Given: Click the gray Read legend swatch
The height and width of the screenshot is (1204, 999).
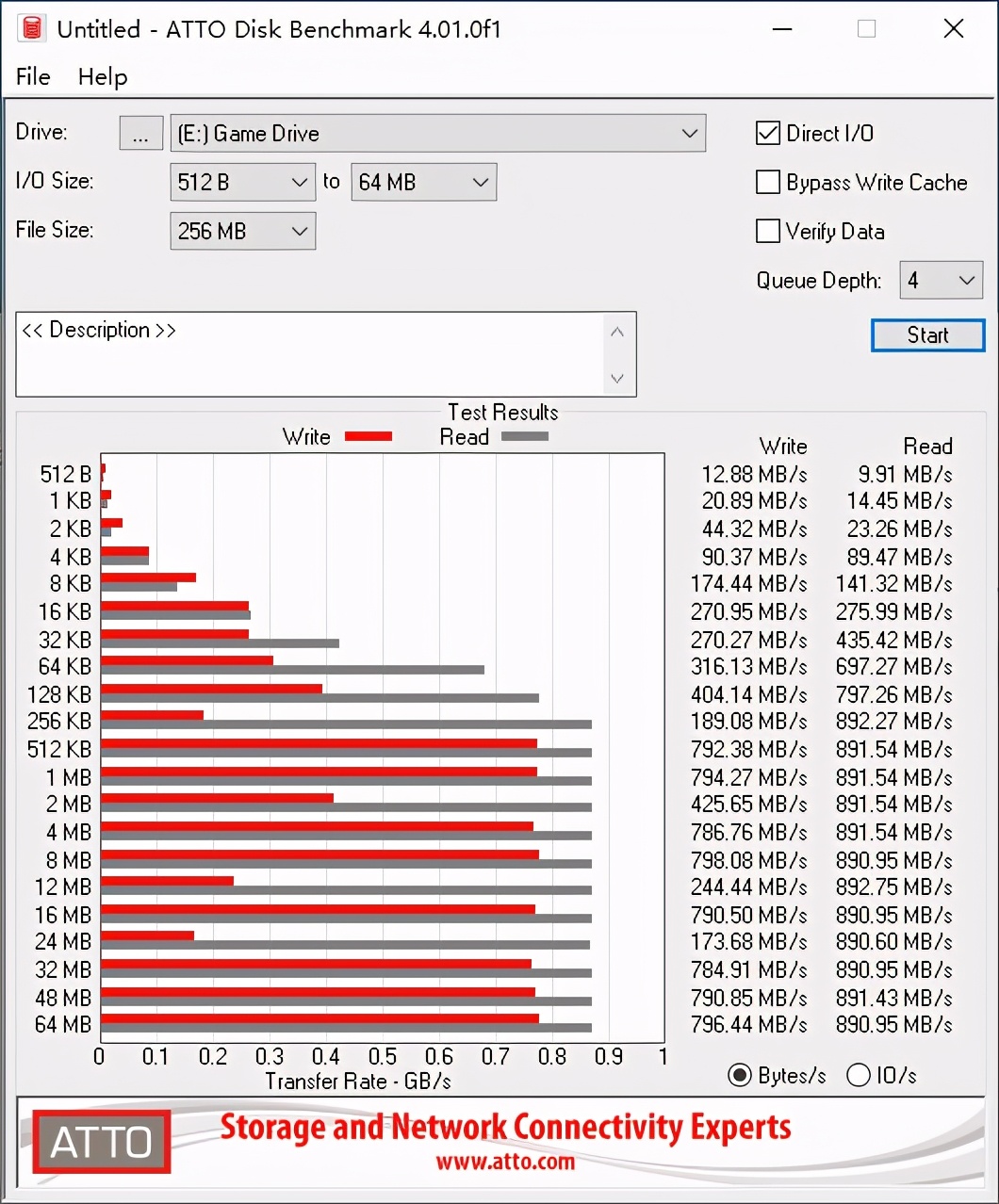Looking at the screenshot, I should point(525,436).
